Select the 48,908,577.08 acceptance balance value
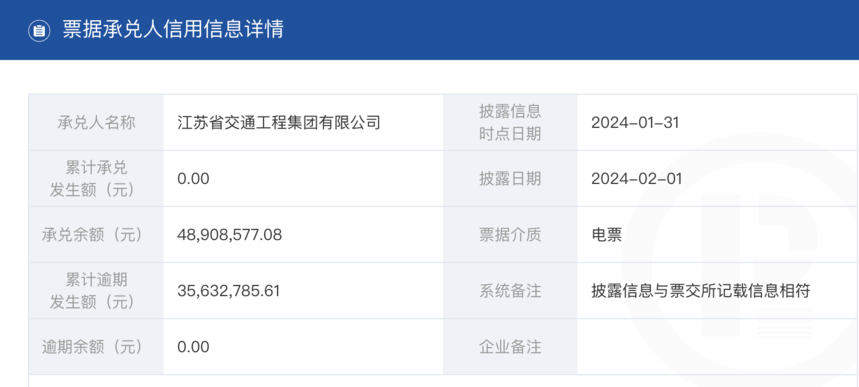Screen dimensions: 859x387 pos(230,235)
